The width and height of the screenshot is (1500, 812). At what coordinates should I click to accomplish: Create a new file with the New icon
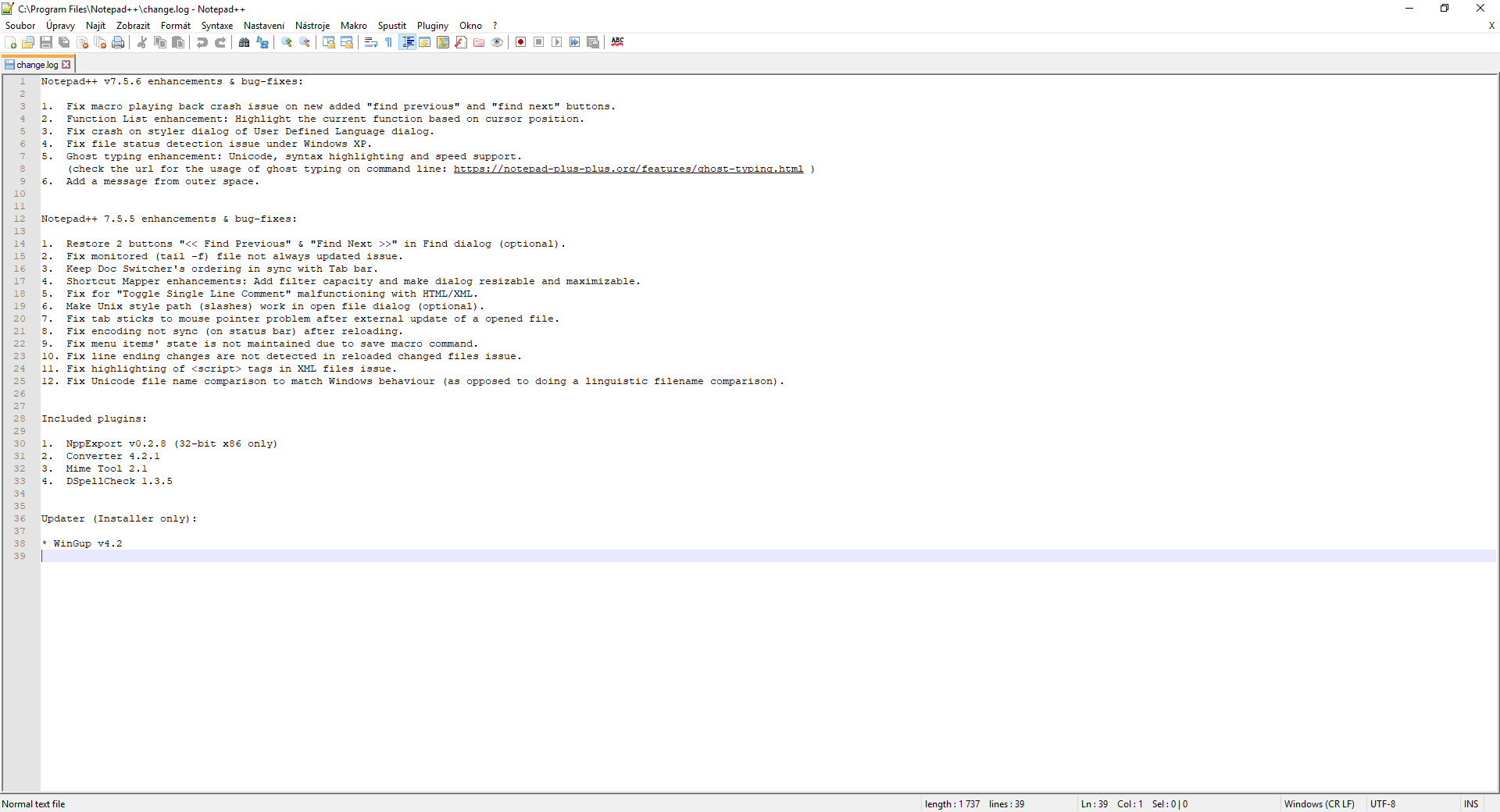pyautogui.click(x=10, y=42)
